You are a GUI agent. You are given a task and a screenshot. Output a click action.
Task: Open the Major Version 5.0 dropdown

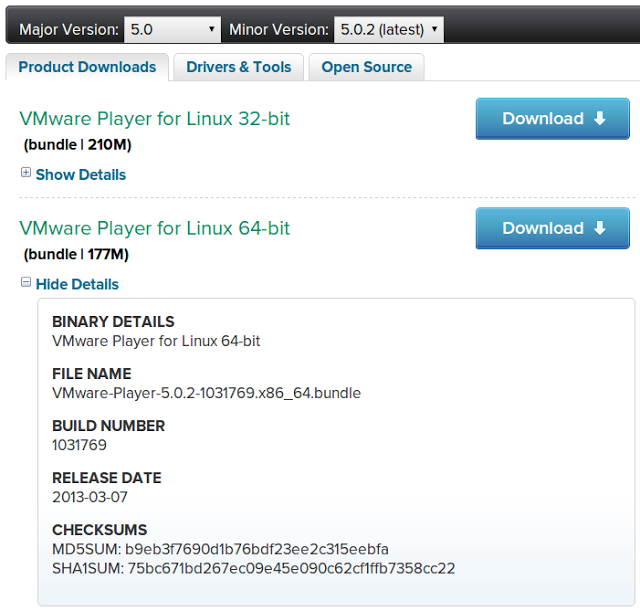point(172,29)
